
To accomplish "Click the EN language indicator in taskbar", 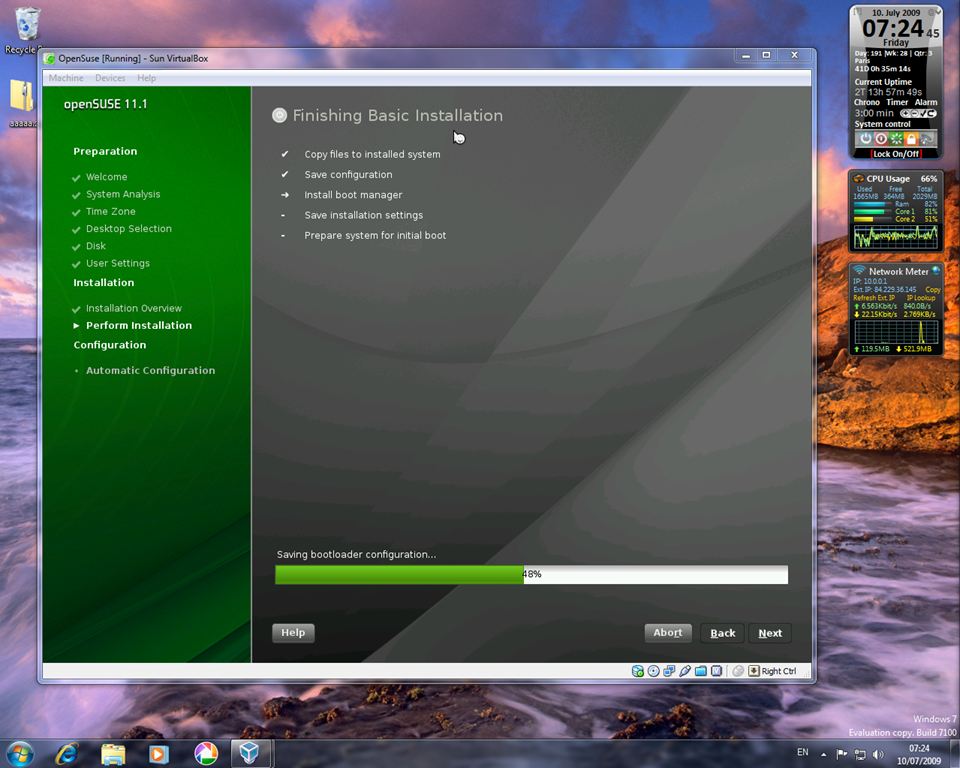I will coord(803,752).
